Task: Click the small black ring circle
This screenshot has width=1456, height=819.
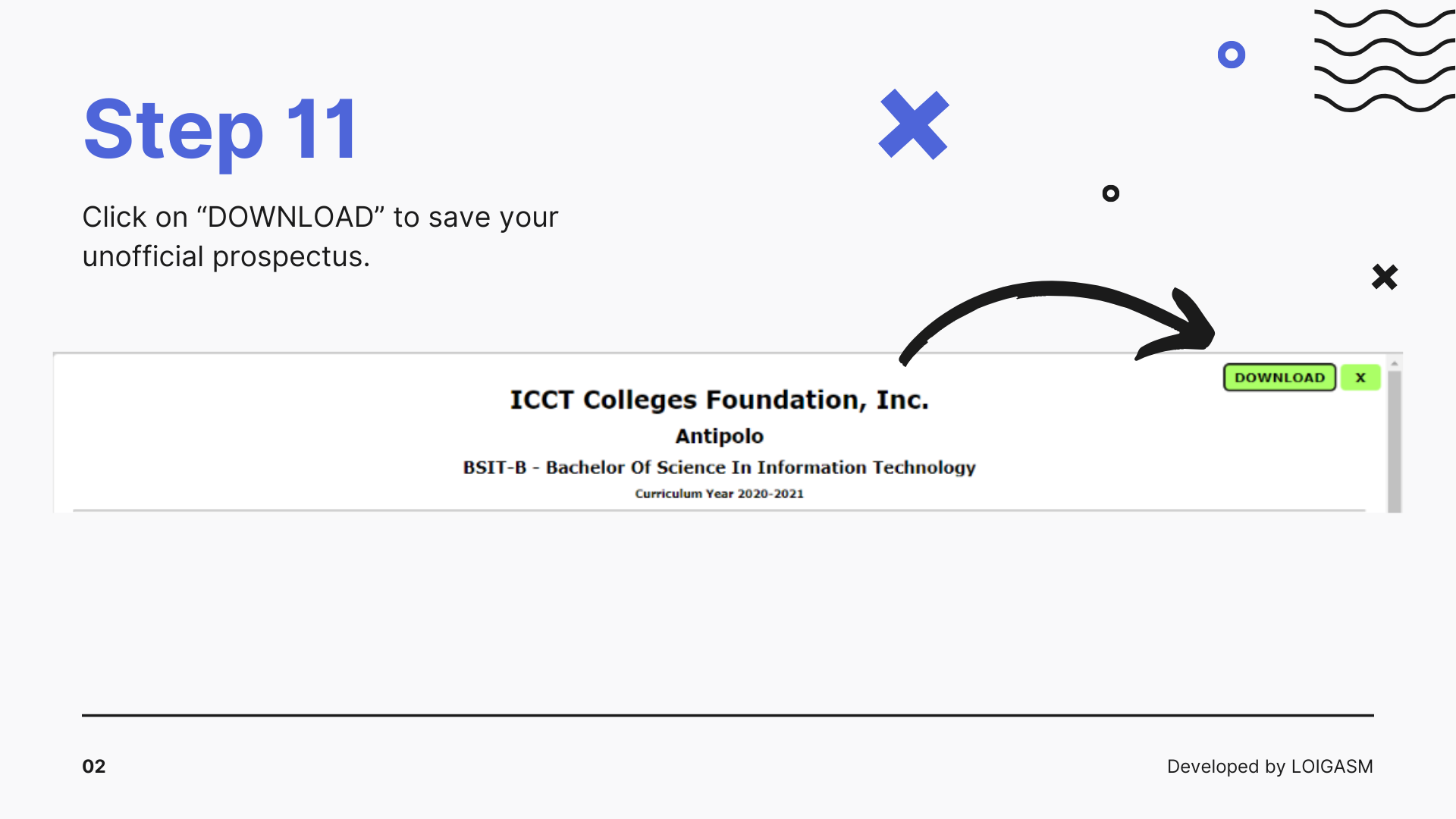Action: (1111, 193)
